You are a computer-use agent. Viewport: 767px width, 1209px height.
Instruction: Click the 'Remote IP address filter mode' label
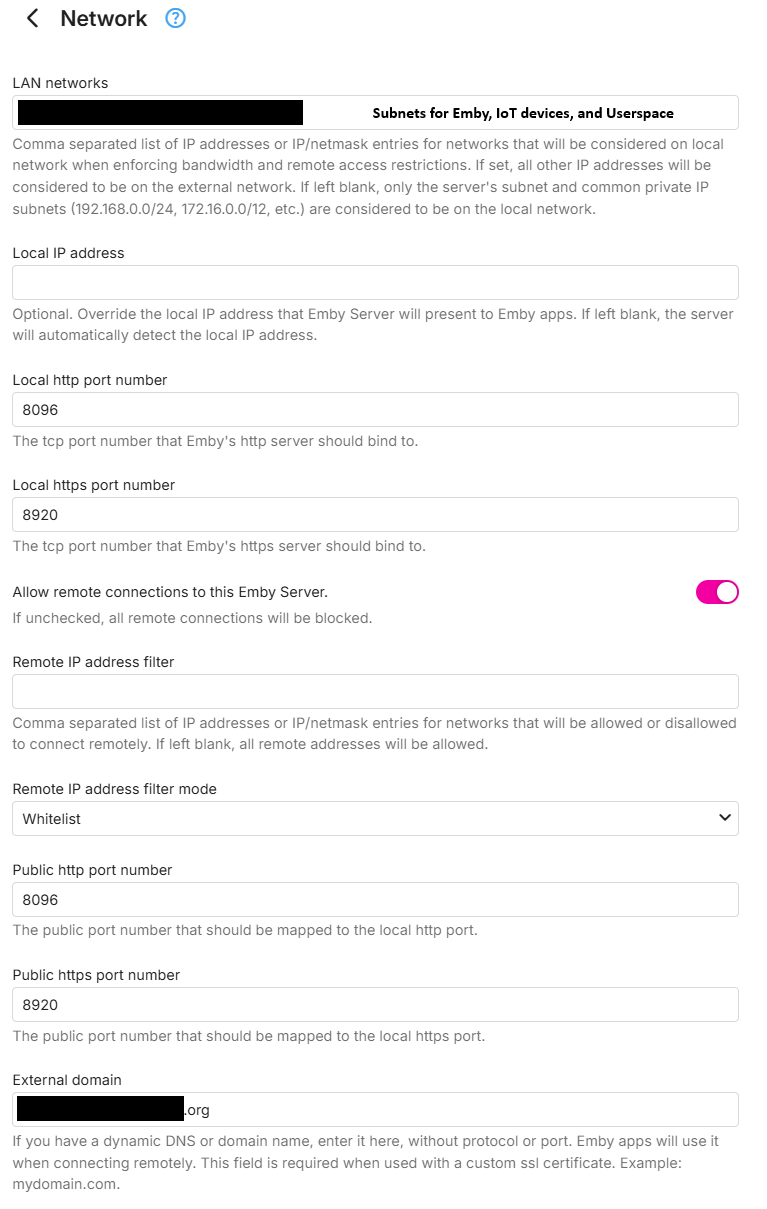(114, 789)
